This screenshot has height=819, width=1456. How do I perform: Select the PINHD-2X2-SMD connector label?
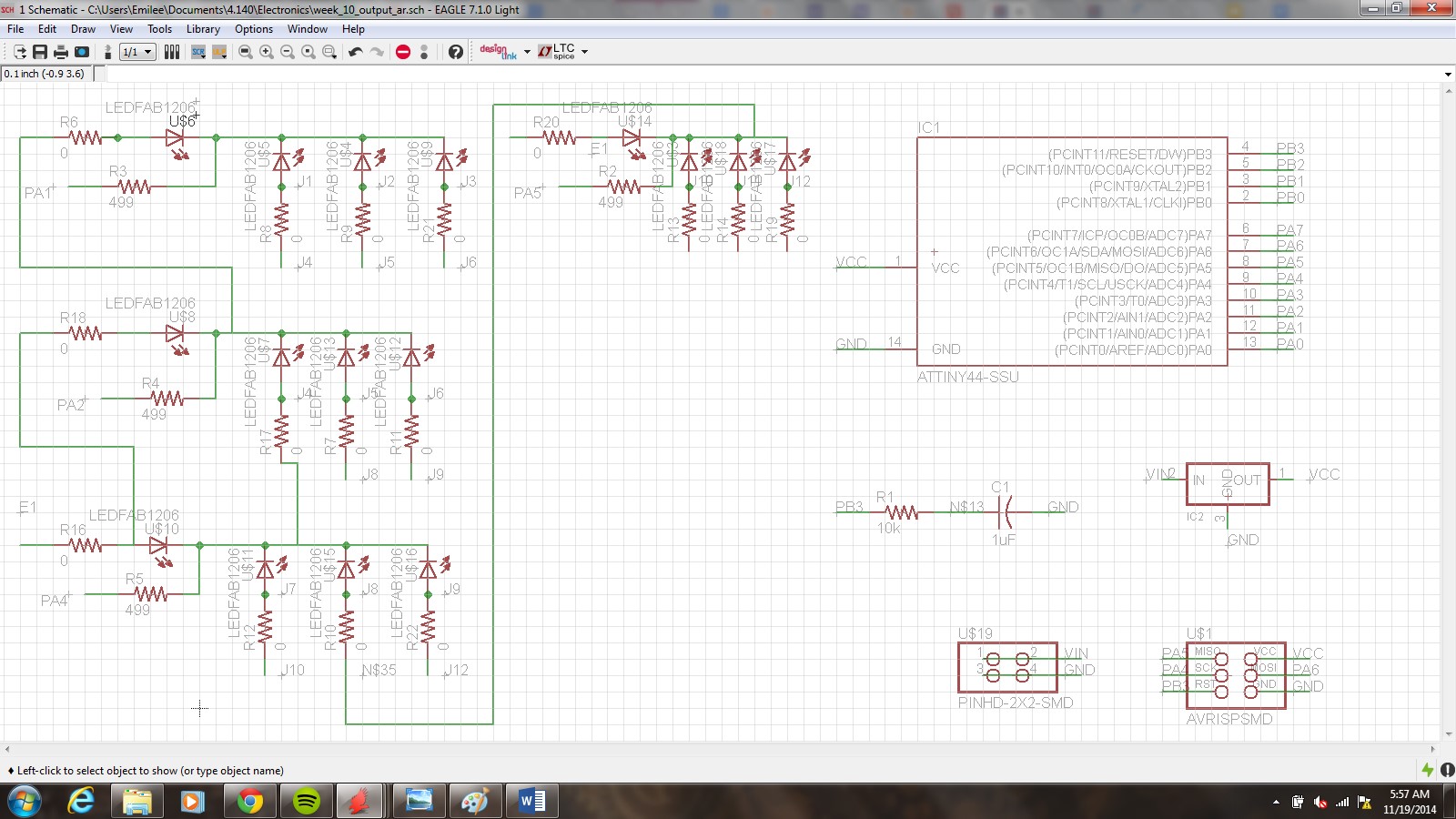tap(1016, 703)
